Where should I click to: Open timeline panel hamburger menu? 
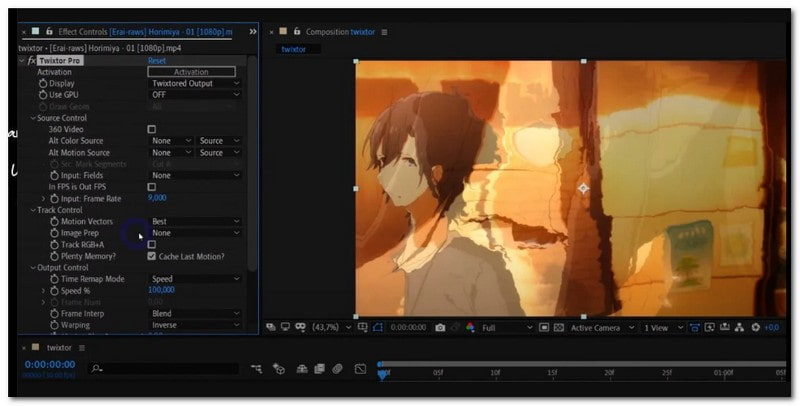pyautogui.click(x=82, y=348)
